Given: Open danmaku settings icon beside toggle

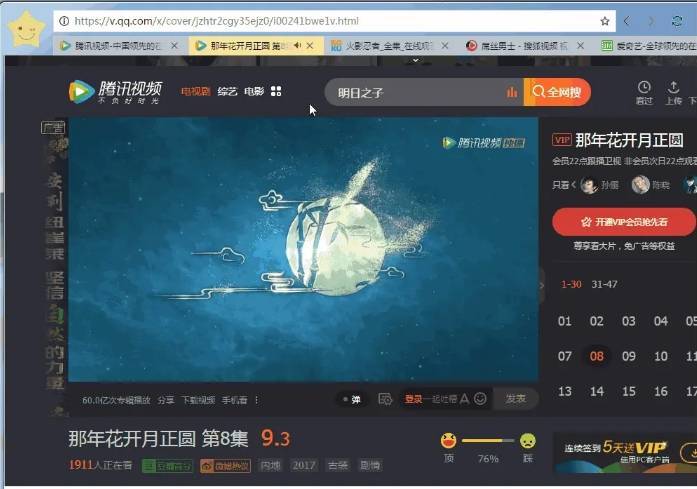Looking at the screenshot, I should (385, 399).
